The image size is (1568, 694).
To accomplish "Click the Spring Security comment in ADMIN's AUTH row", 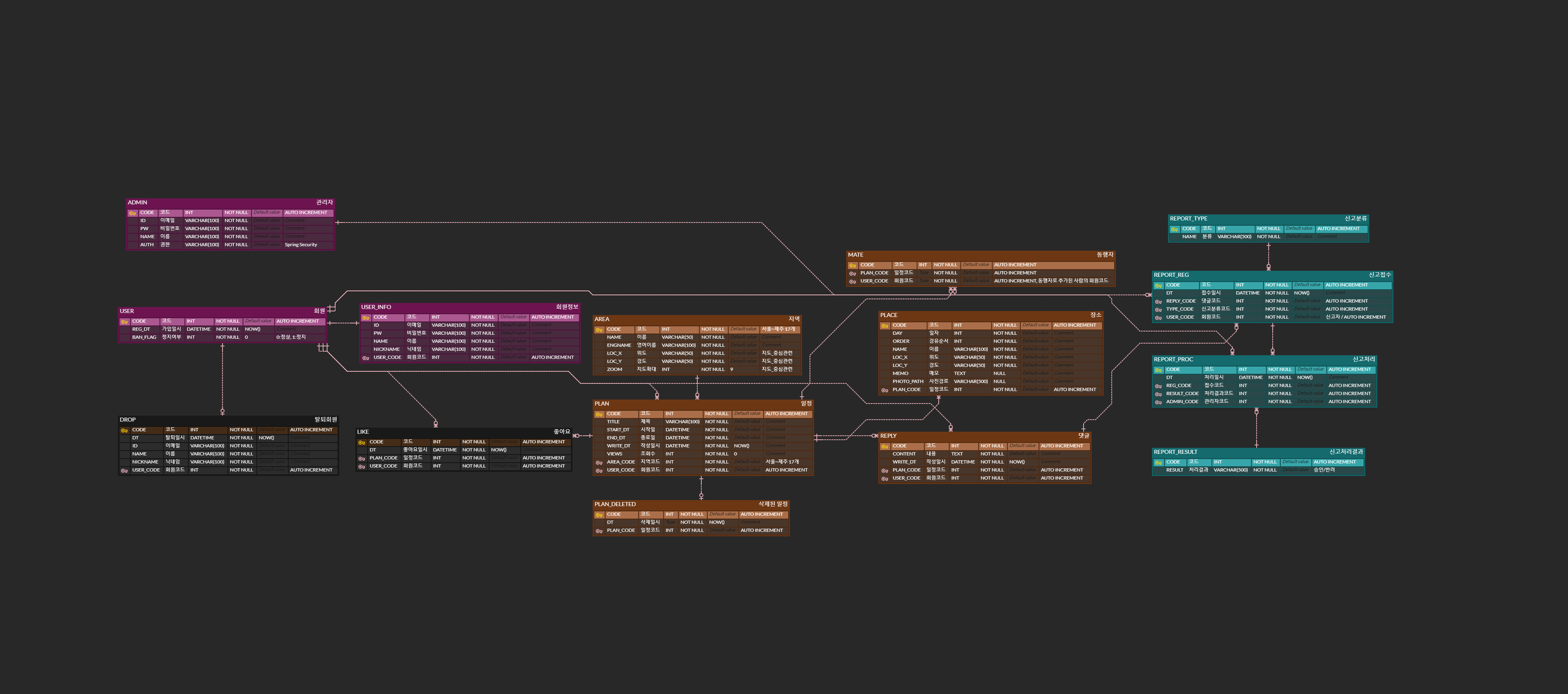I will point(301,245).
